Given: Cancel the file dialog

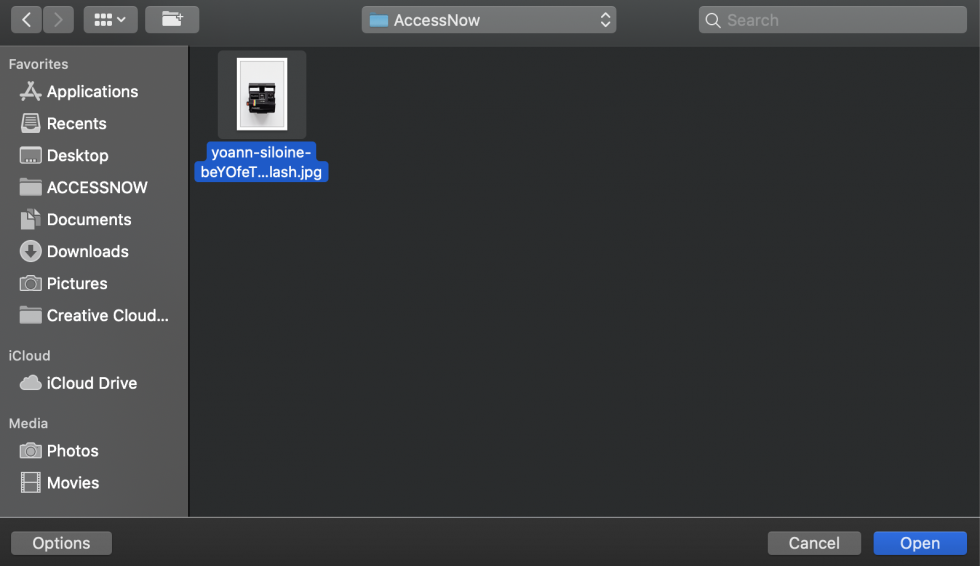Looking at the screenshot, I should 814,543.
